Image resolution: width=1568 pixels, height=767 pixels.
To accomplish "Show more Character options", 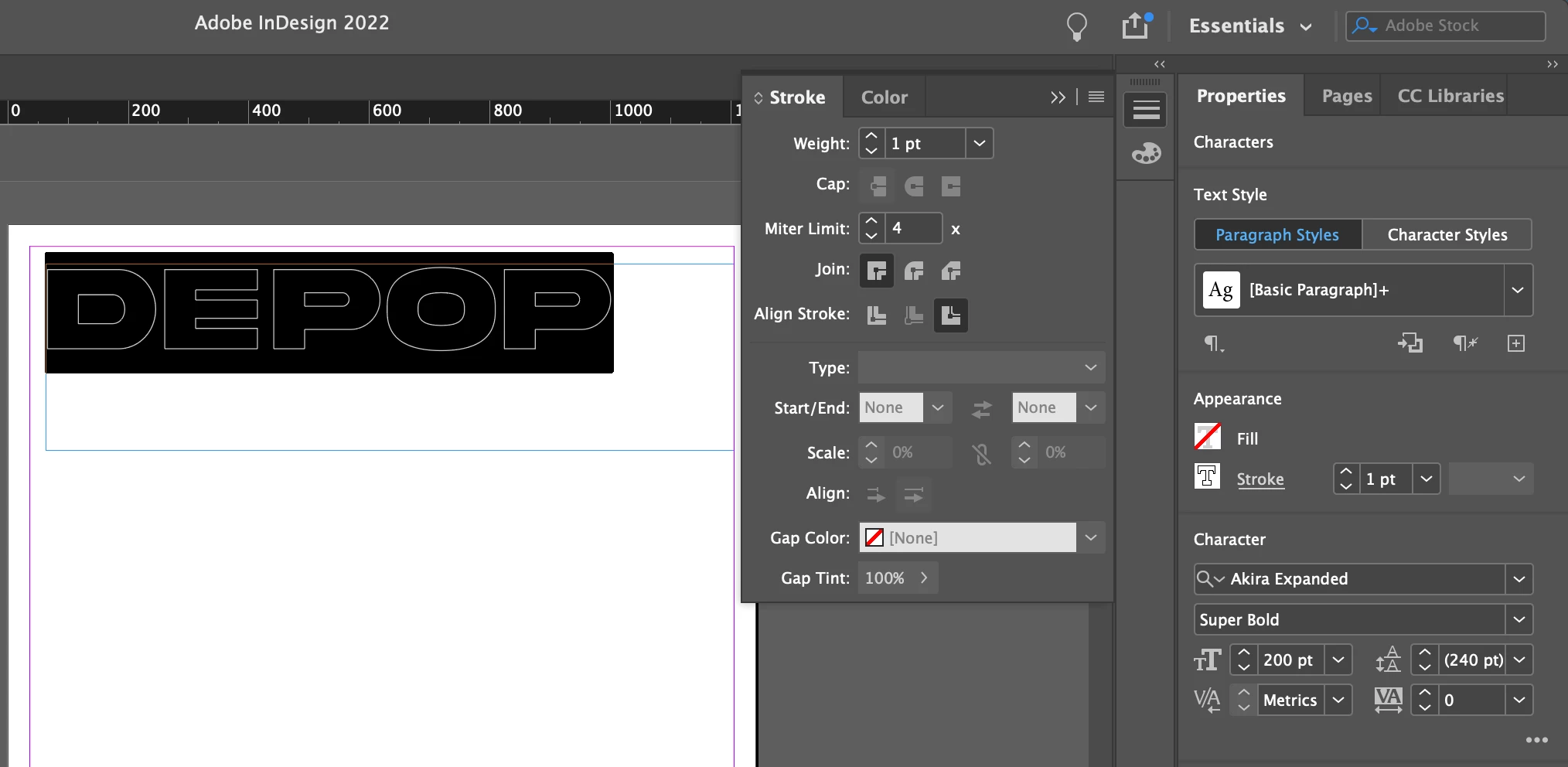I will point(1536,740).
